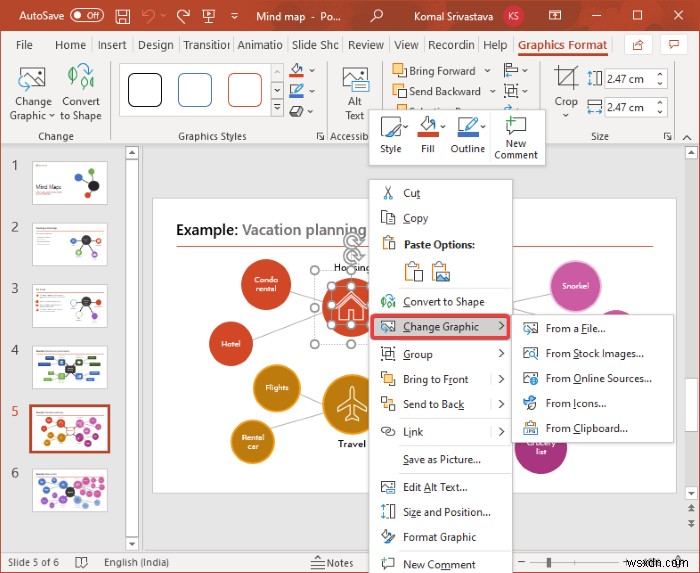Click the house graphic on the slide
The width and height of the screenshot is (700, 573).
point(350,307)
